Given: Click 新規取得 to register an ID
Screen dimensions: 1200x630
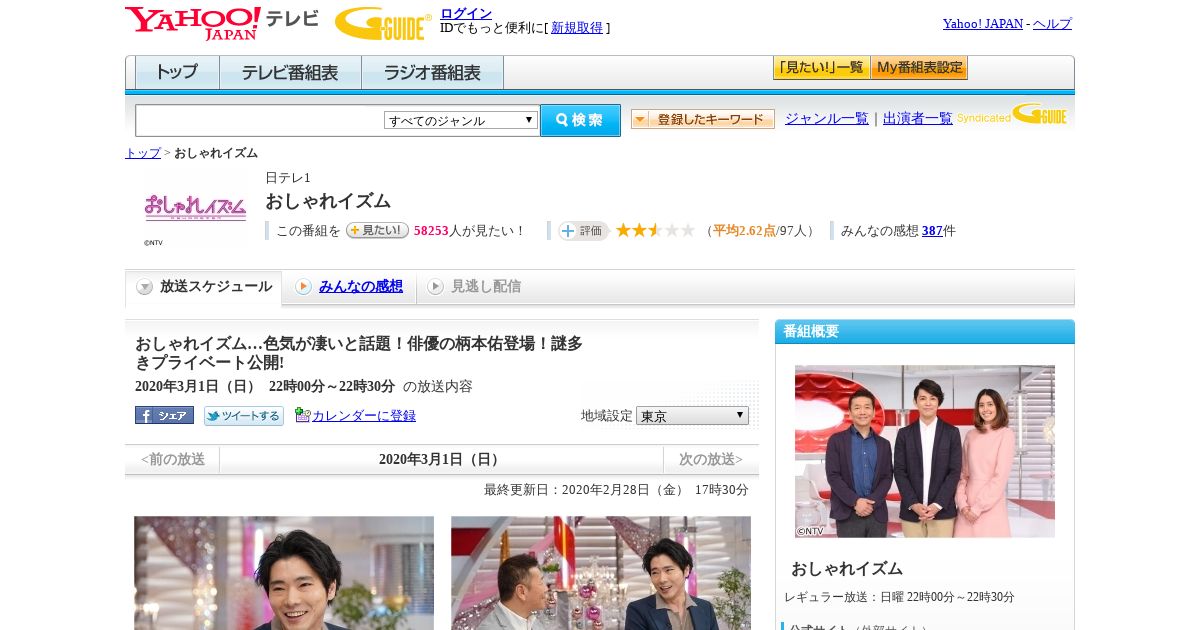Looking at the screenshot, I should click(577, 28).
